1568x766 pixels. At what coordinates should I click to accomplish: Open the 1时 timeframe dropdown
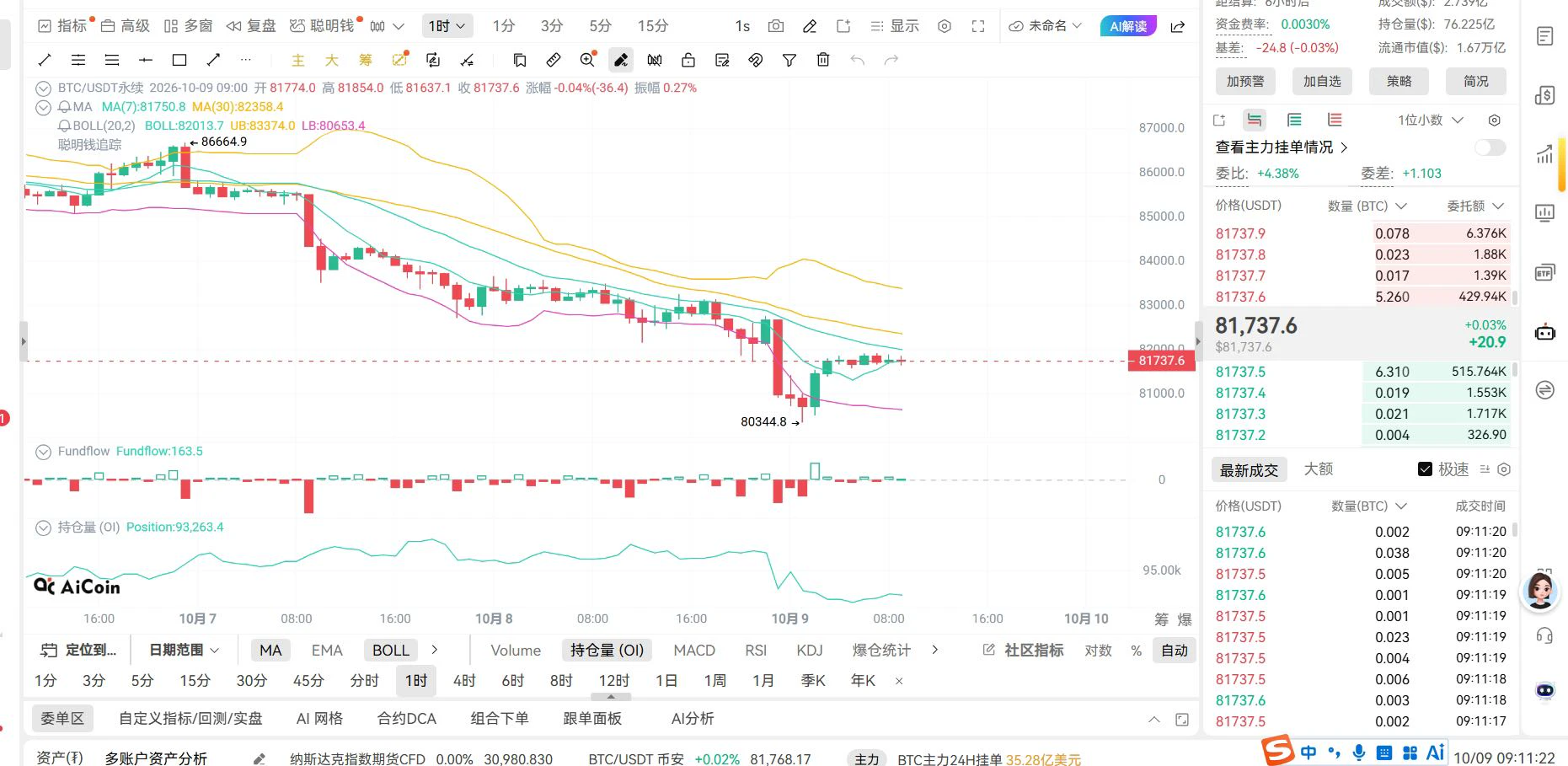pos(447,26)
